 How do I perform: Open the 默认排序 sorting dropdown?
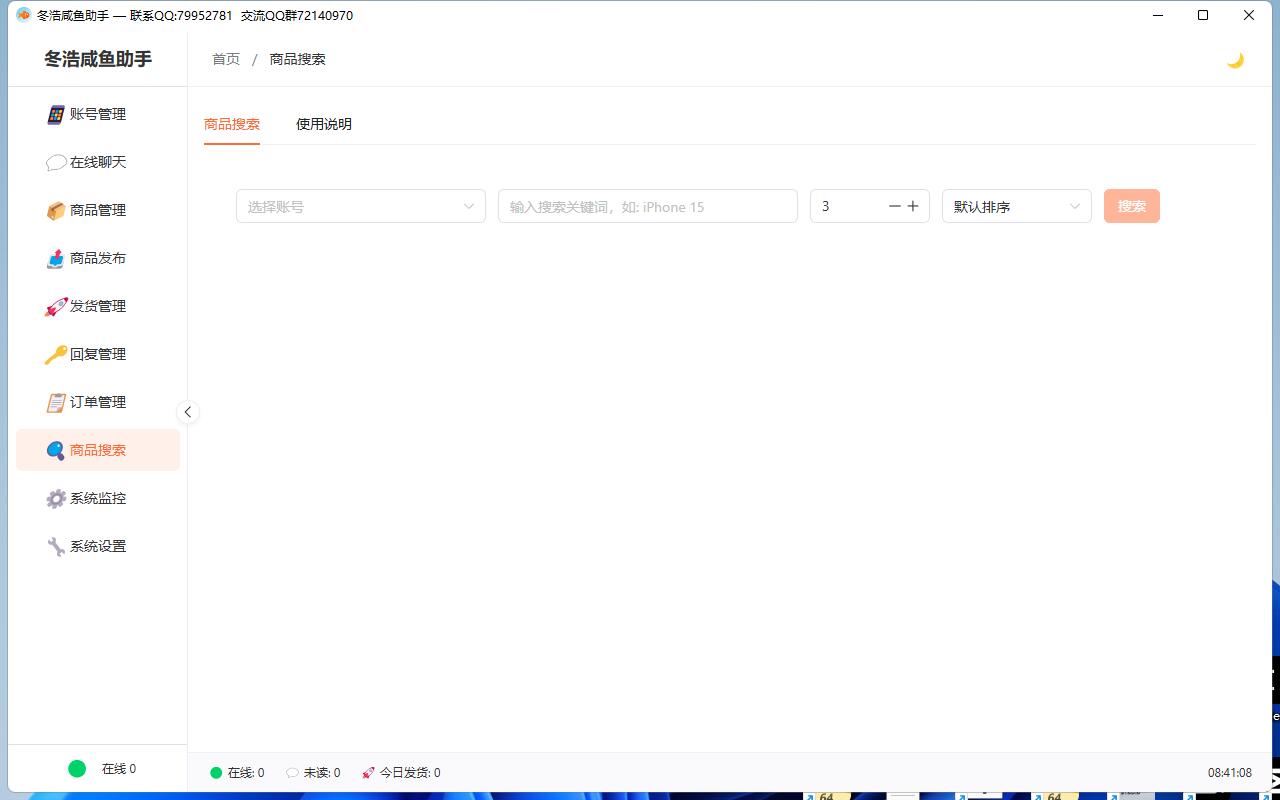pos(1017,206)
